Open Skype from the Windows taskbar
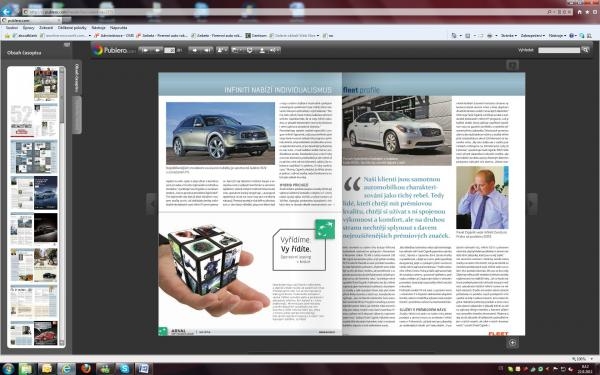The height and width of the screenshot is (375, 600). click(124, 368)
